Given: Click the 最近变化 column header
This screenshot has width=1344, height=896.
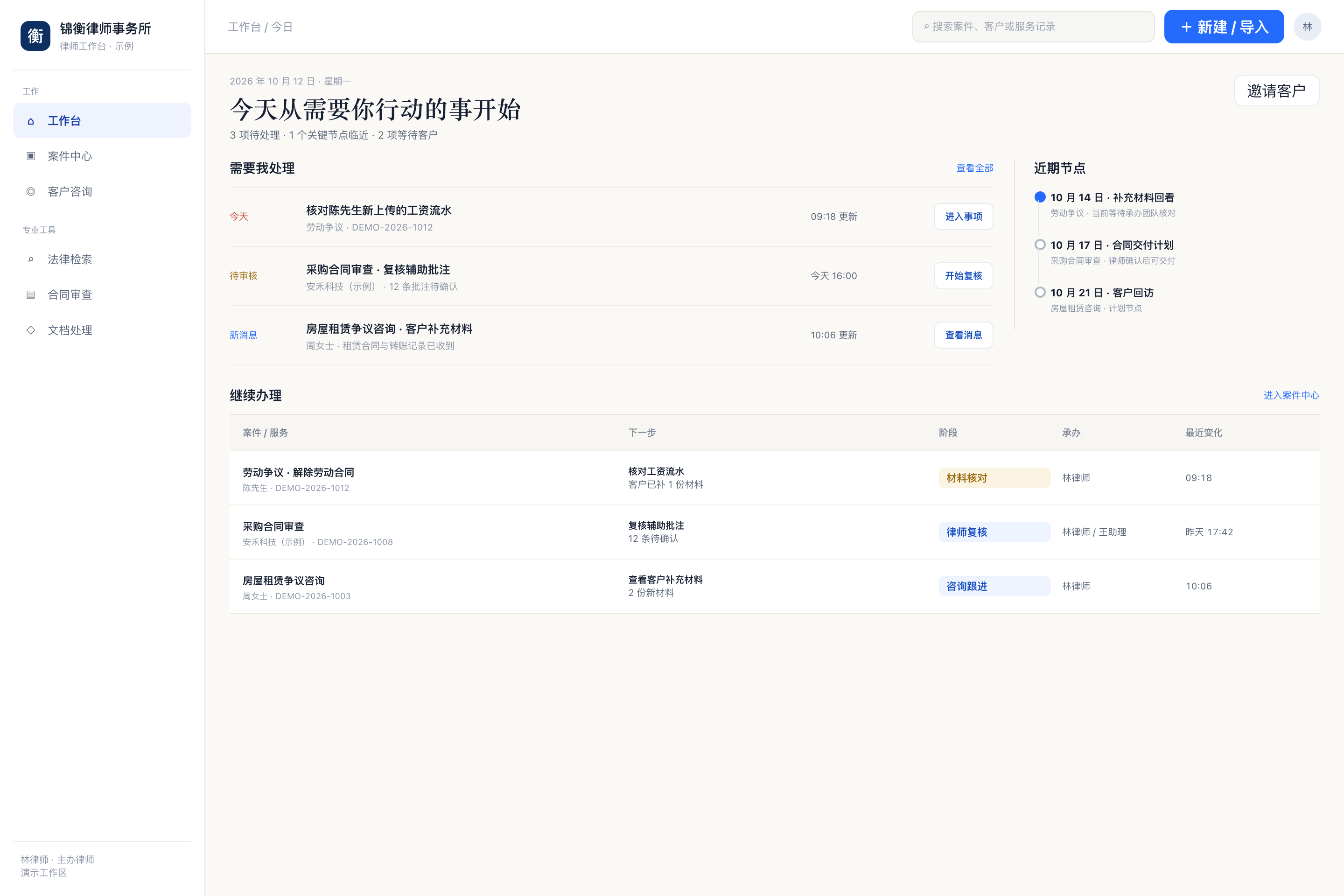Looking at the screenshot, I should (1204, 433).
